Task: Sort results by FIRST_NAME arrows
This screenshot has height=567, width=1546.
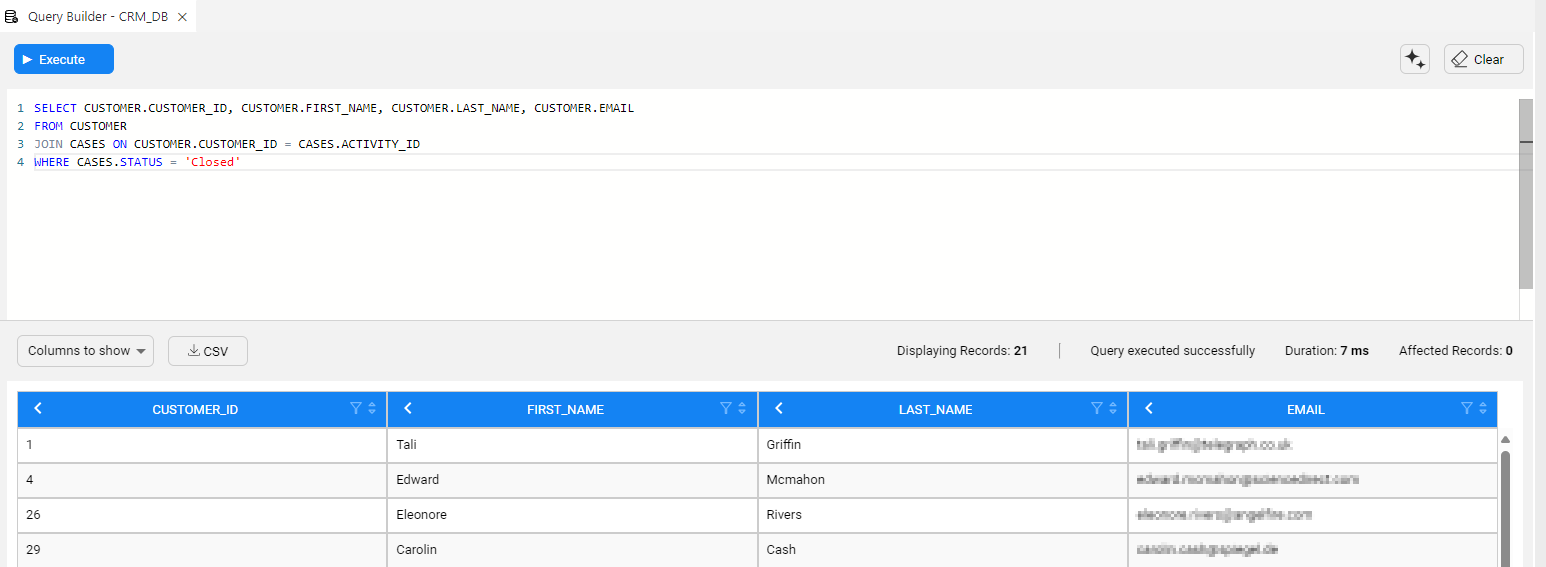Action: [x=742, y=408]
